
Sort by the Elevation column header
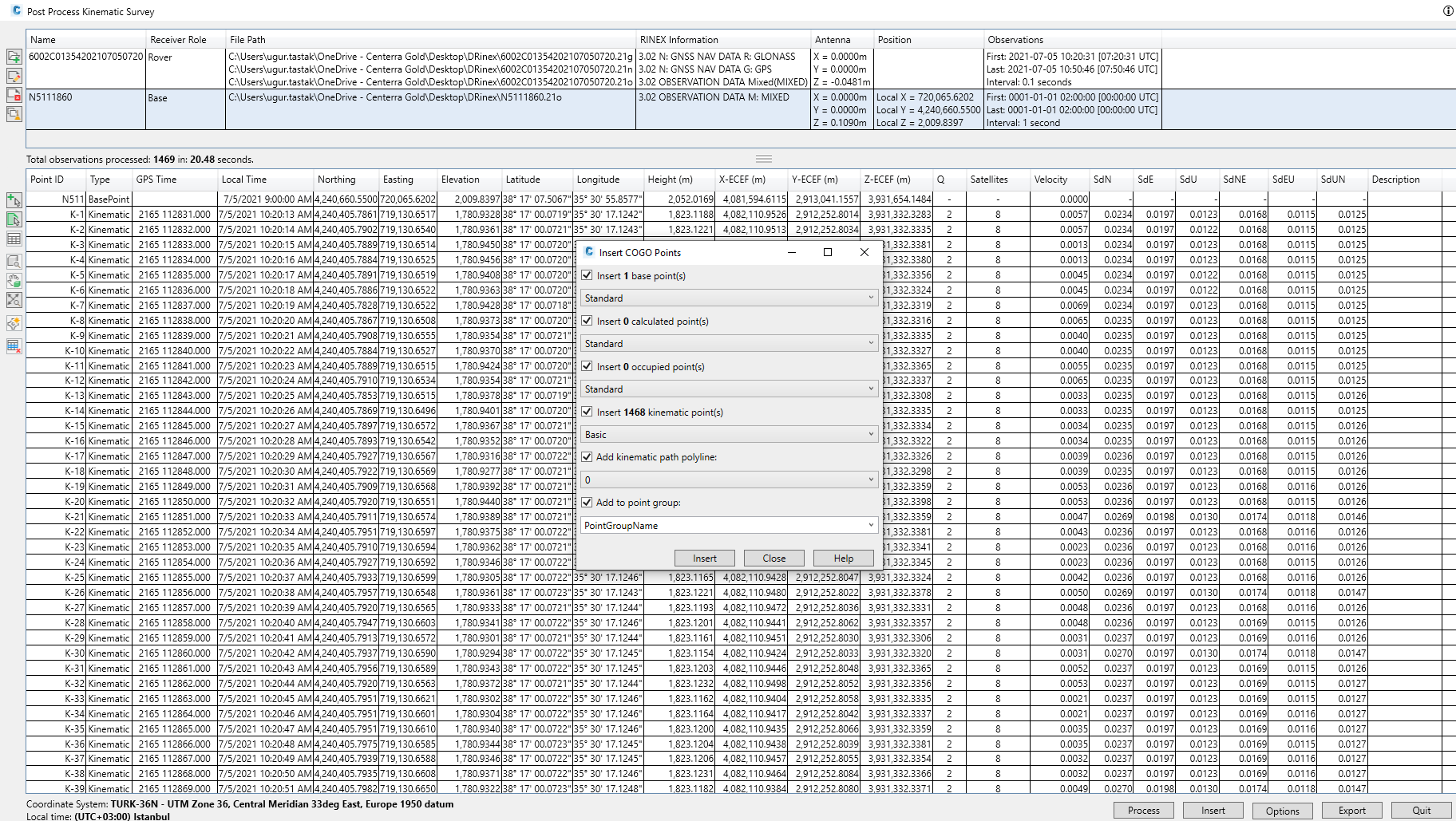tap(461, 180)
